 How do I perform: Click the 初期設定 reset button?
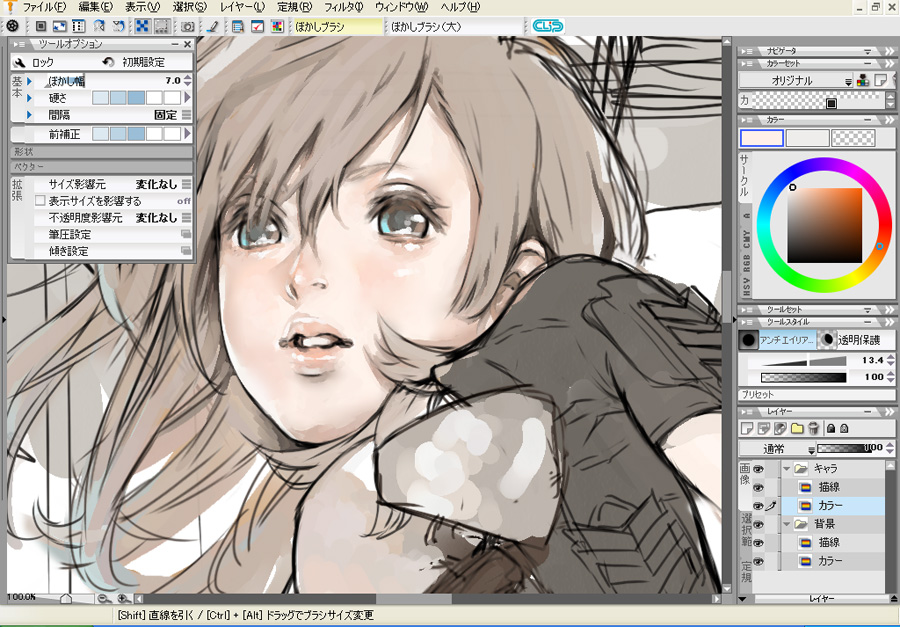click(135, 62)
